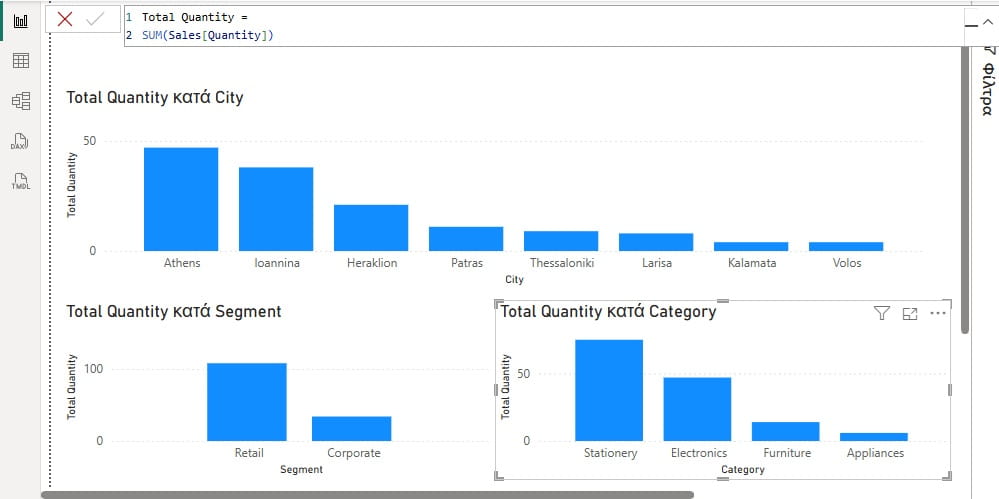Select the Corporate bar in Segment chart

[x=352, y=429]
